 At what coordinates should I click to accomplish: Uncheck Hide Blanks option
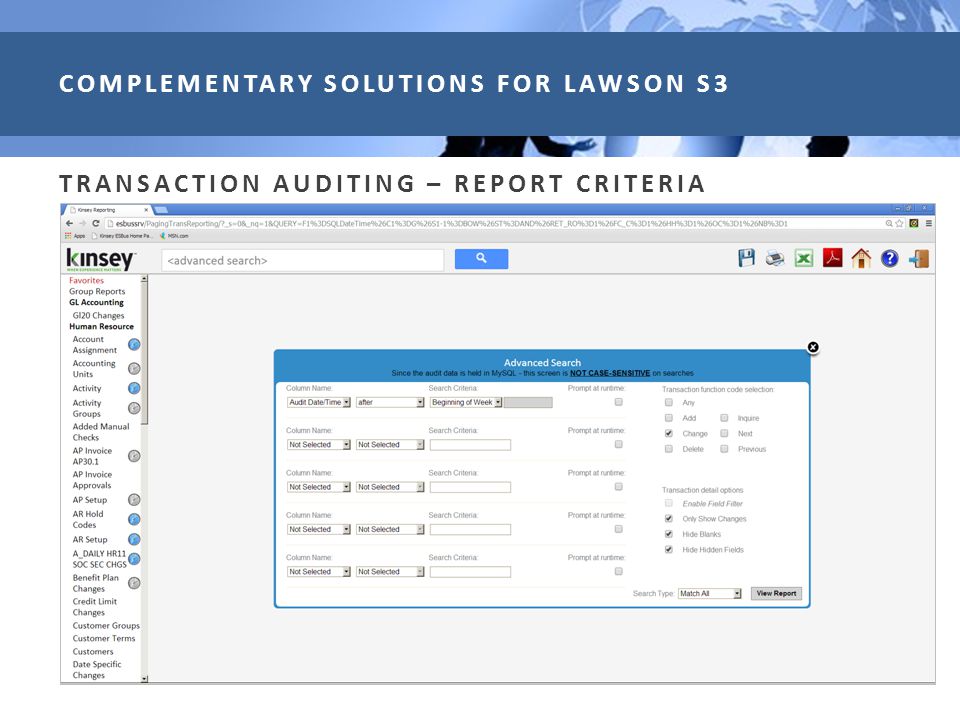pos(669,534)
